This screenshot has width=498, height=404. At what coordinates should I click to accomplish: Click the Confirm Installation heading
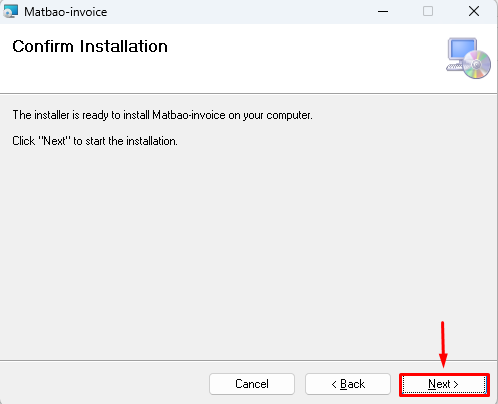coord(90,46)
